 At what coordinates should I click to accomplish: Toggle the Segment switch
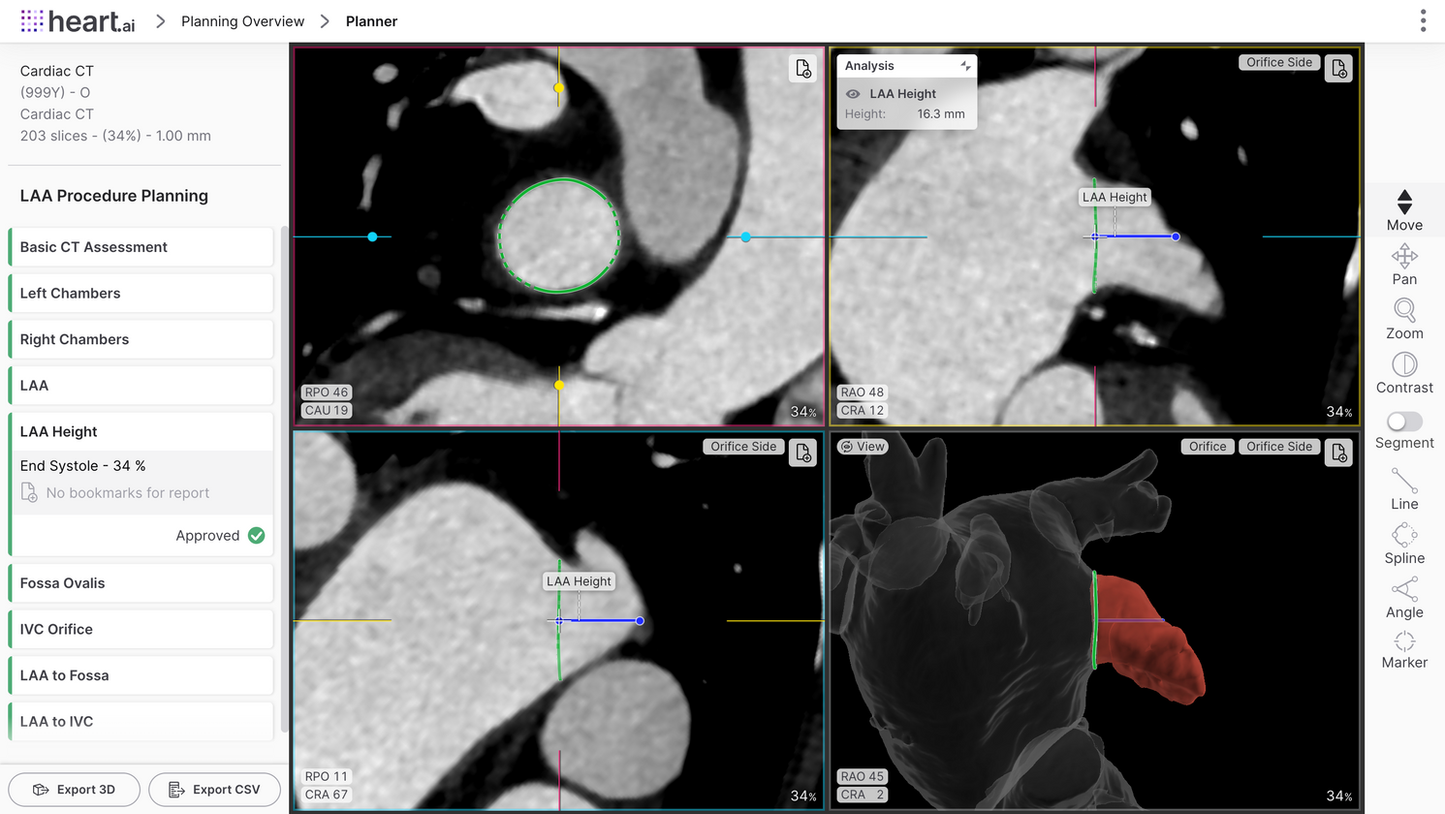point(1404,421)
